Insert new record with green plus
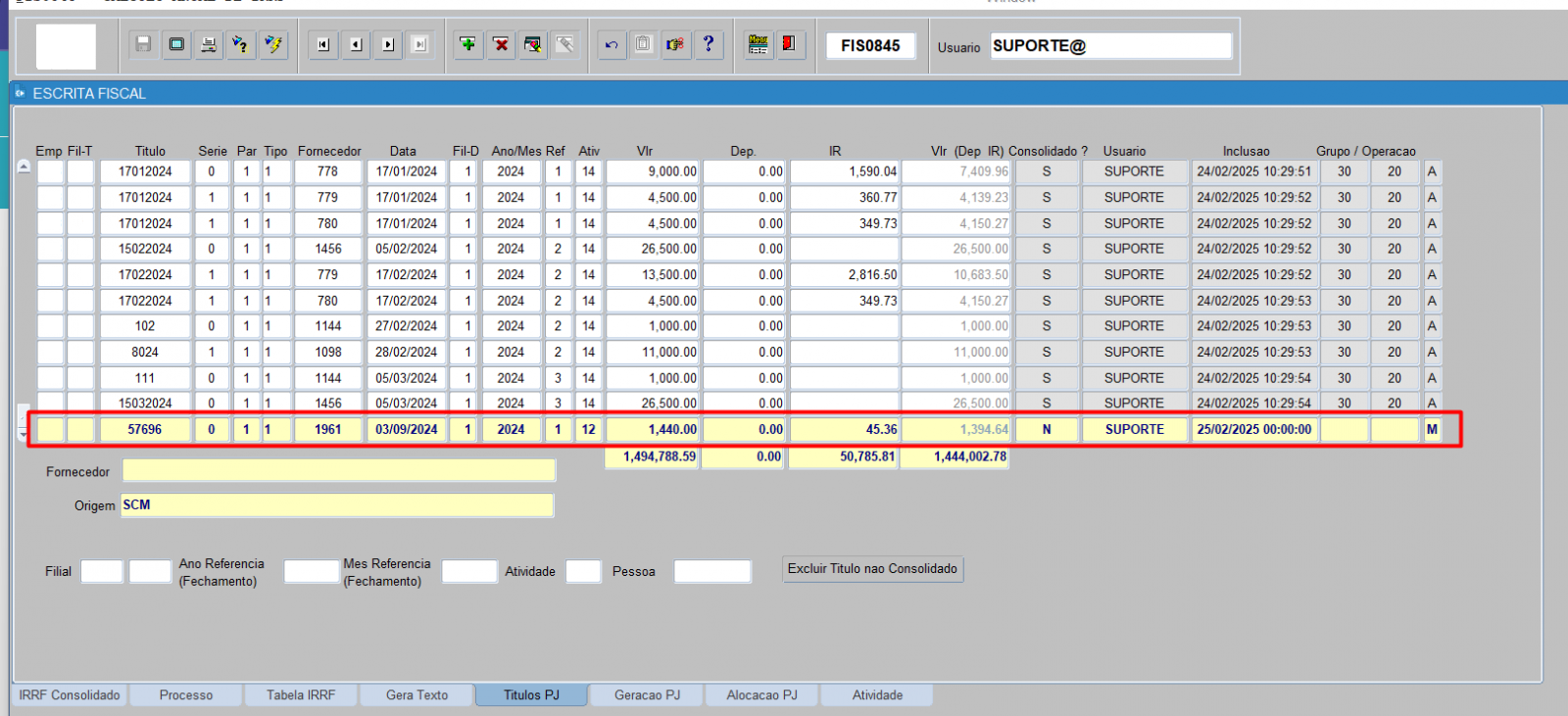Viewport: 1568px width, 716px height. pos(468,45)
